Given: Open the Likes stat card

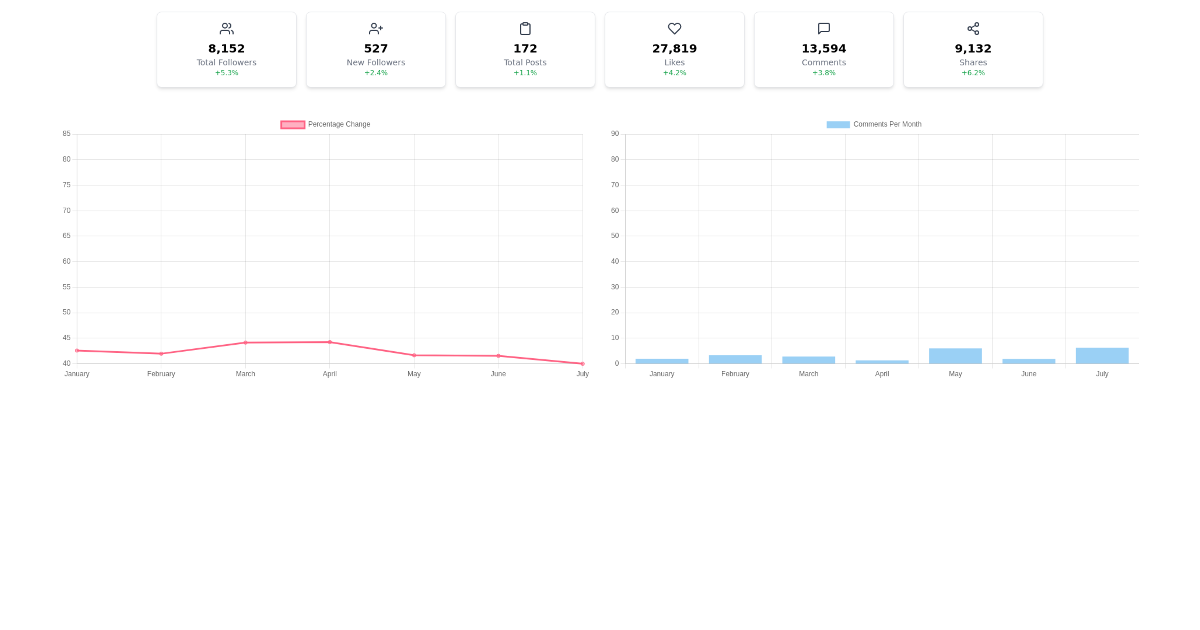Looking at the screenshot, I should 674,49.
